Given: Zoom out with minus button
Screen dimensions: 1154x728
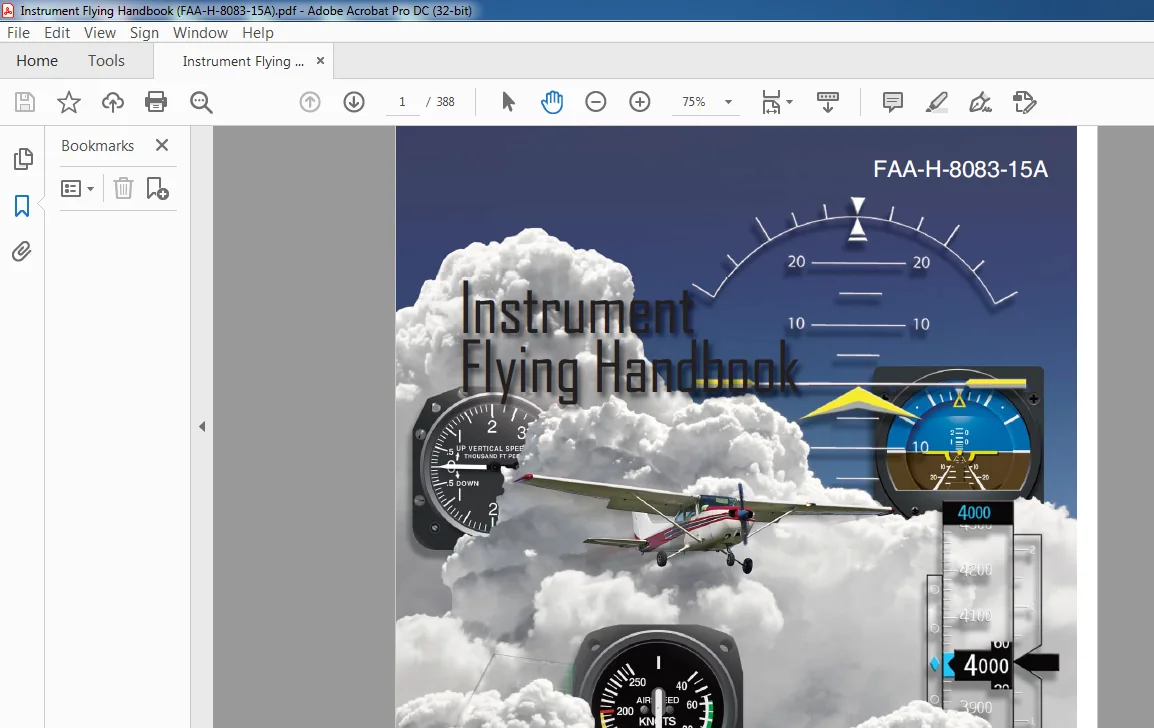Looking at the screenshot, I should (x=595, y=102).
